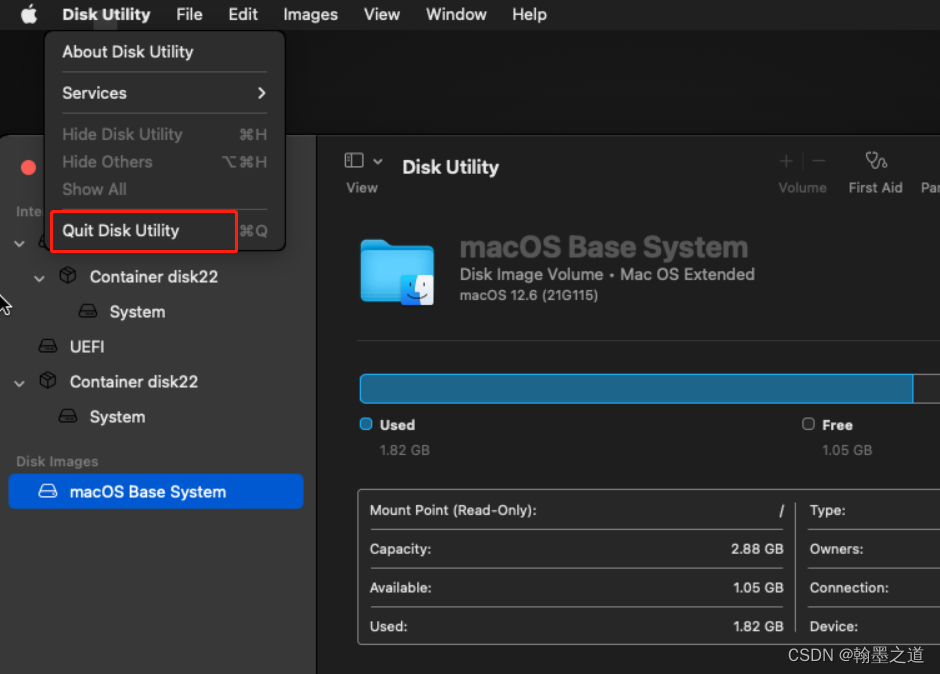Collapse the first Container disk22 chevron
The width and height of the screenshot is (940, 674).
(x=40, y=278)
